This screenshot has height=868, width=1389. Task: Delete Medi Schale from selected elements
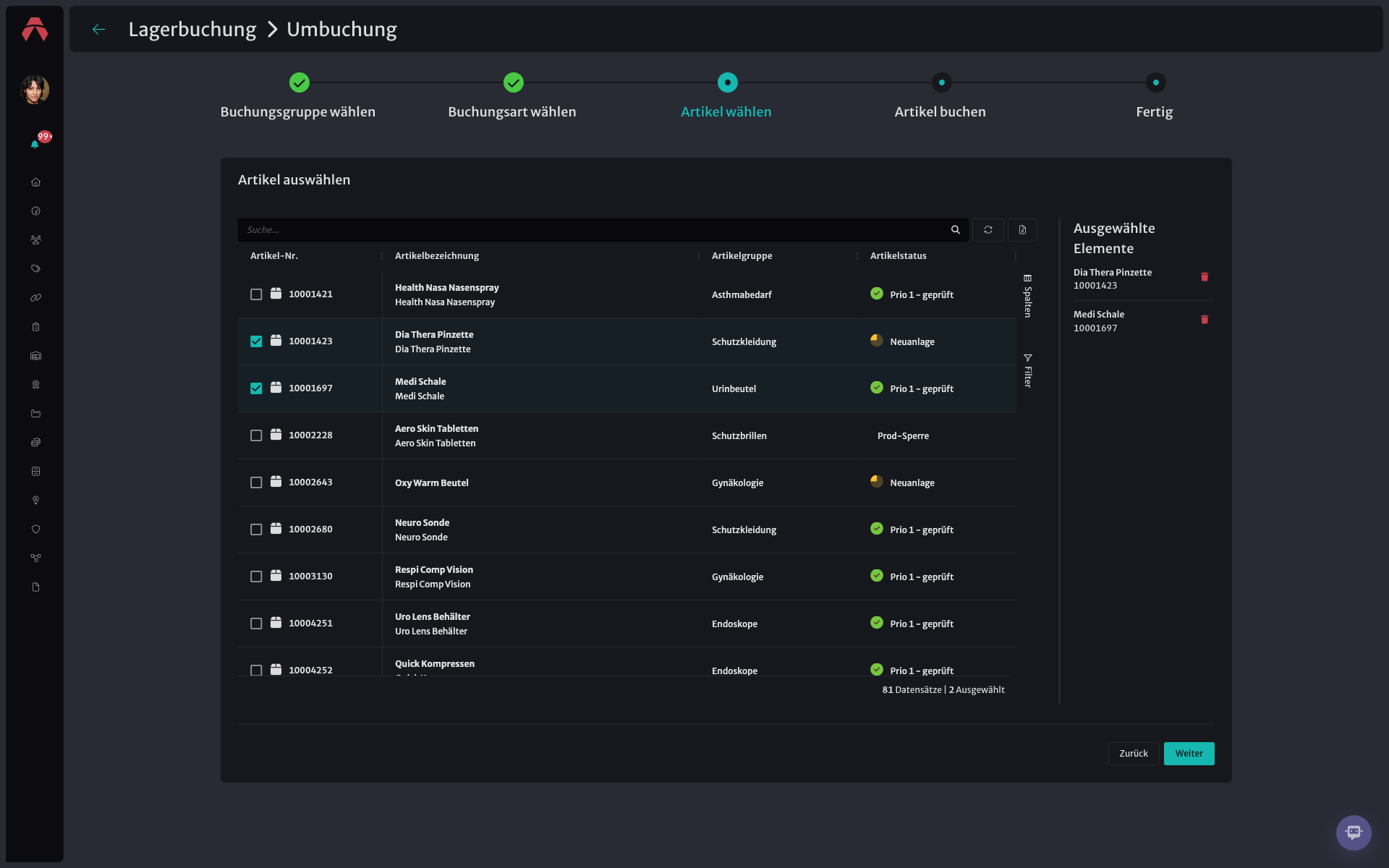tap(1205, 320)
